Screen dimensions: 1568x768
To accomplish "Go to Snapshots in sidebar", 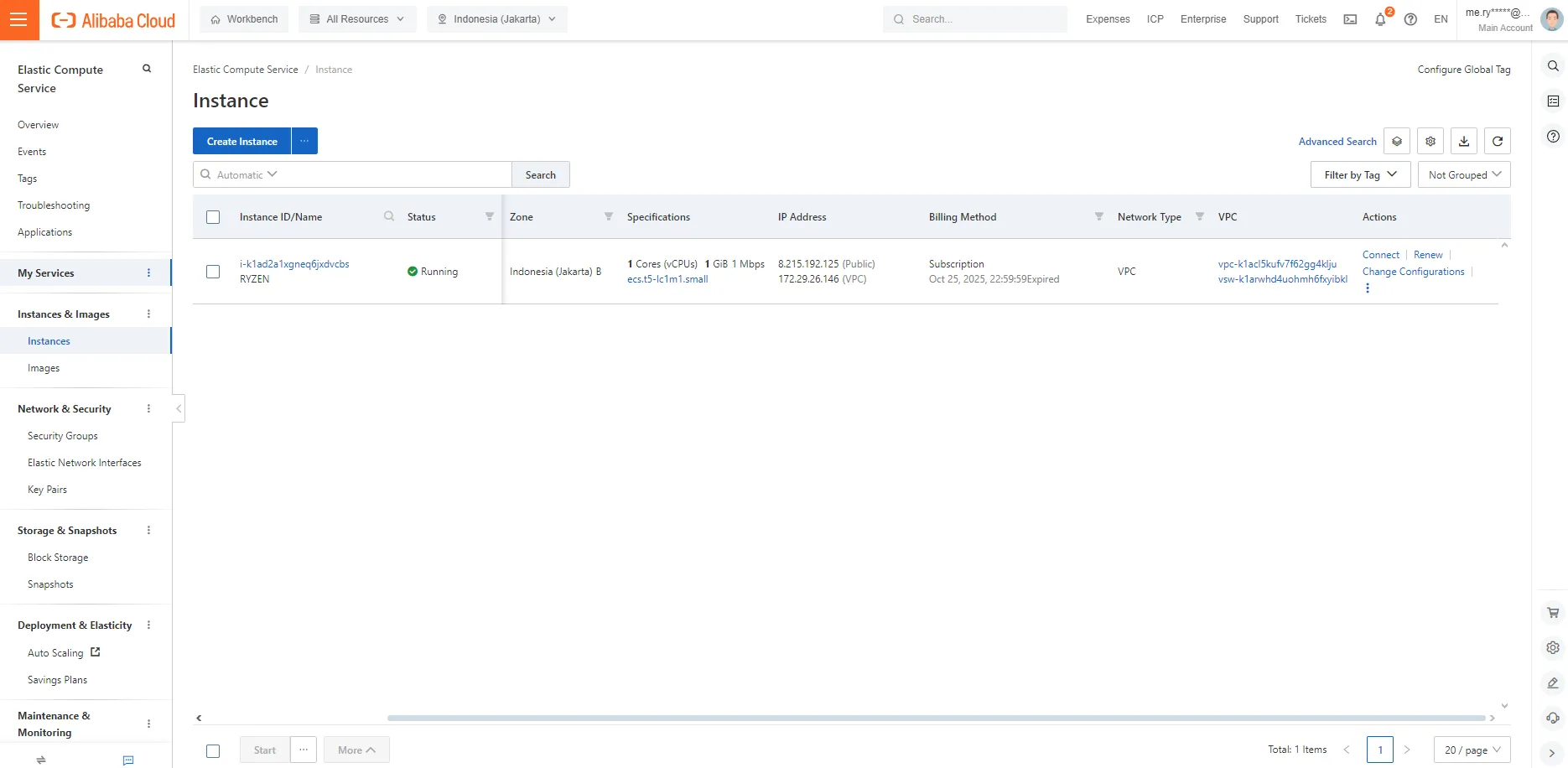I will click(50, 584).
